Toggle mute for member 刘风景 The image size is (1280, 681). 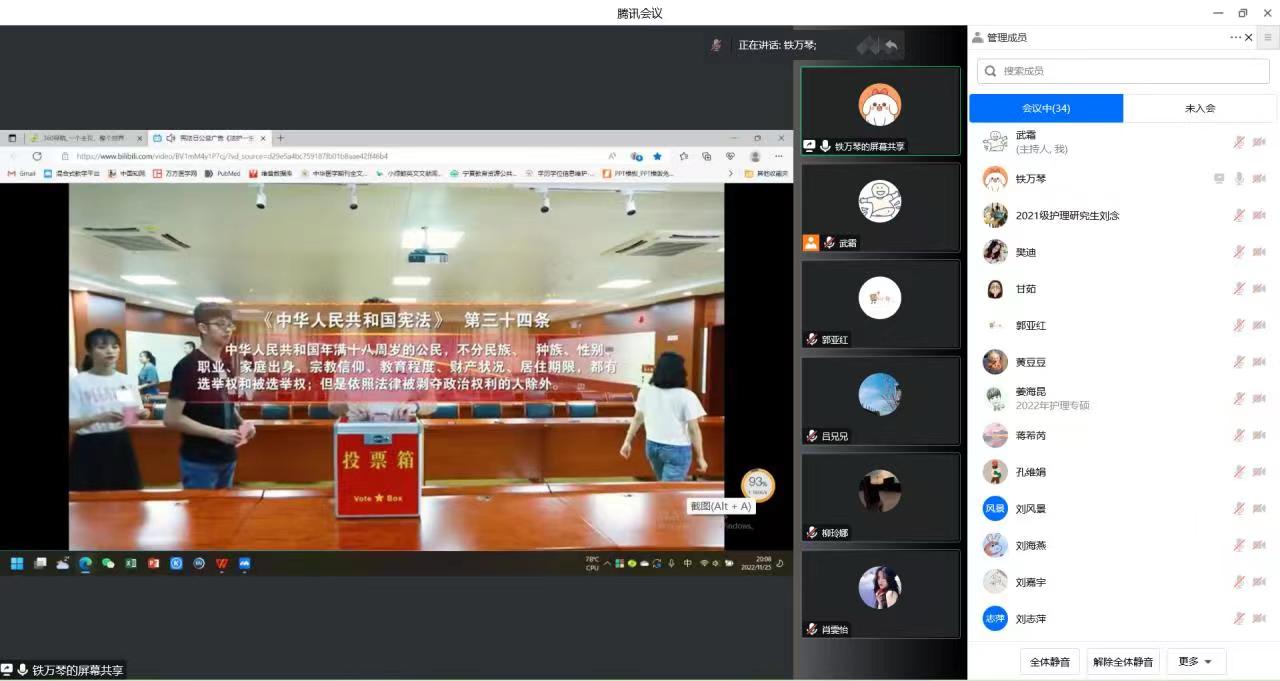tap(1239, 509)
